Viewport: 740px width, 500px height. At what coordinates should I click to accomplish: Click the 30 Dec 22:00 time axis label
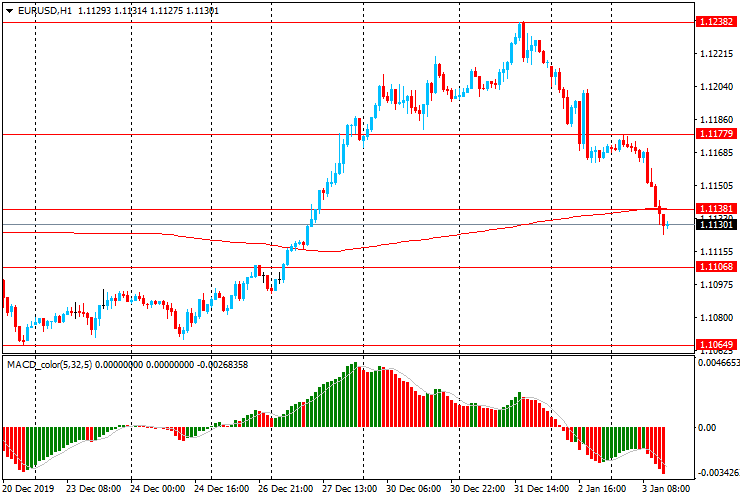pos(478,488)
